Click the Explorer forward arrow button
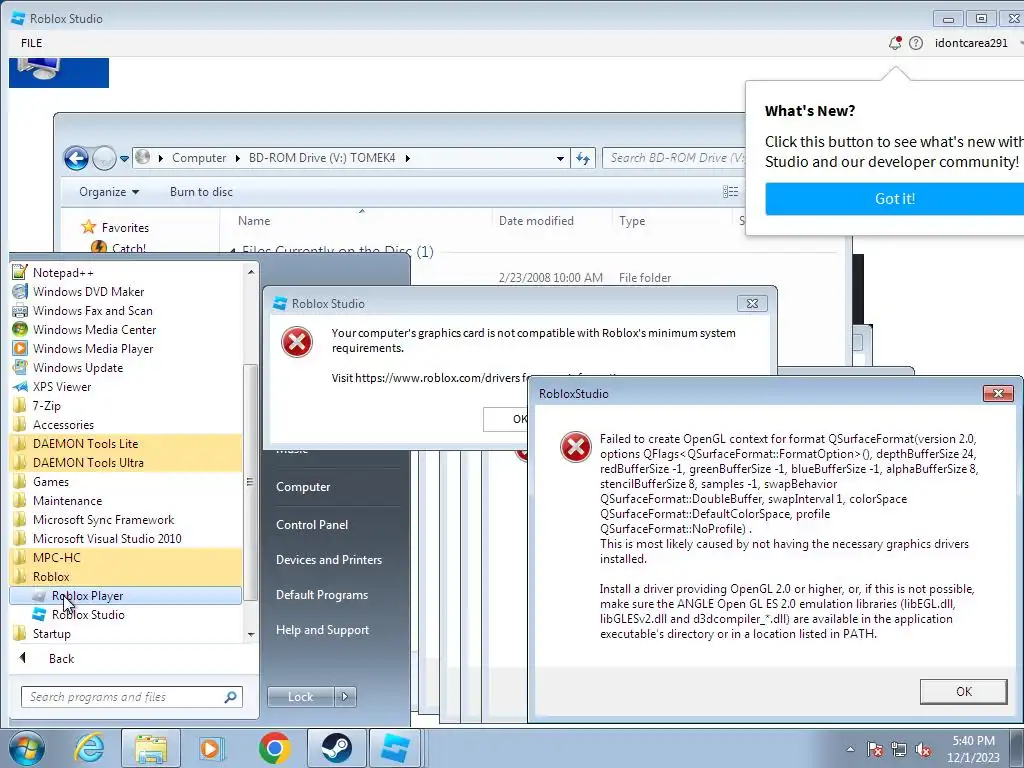The width and height of the screenshot is (1024, 768). tap(104, 158)
